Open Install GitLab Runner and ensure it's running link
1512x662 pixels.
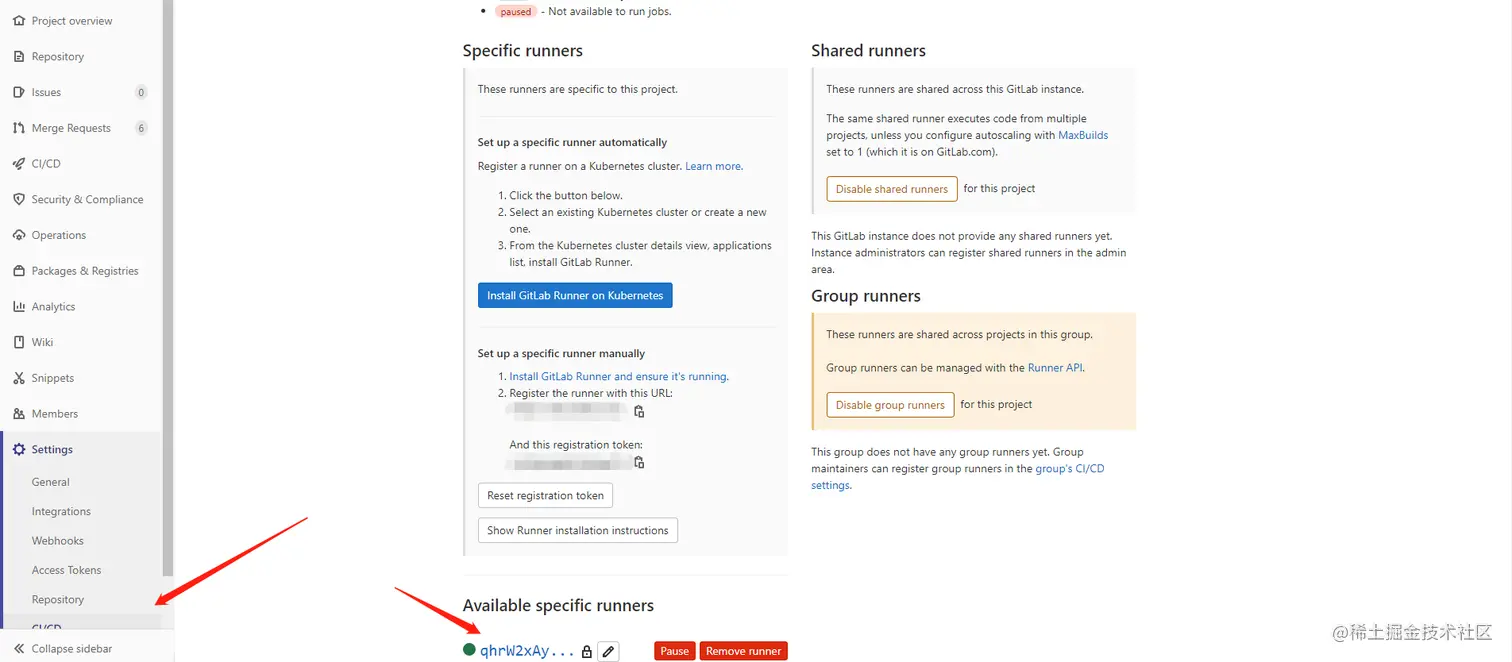(x=618, y=377)
